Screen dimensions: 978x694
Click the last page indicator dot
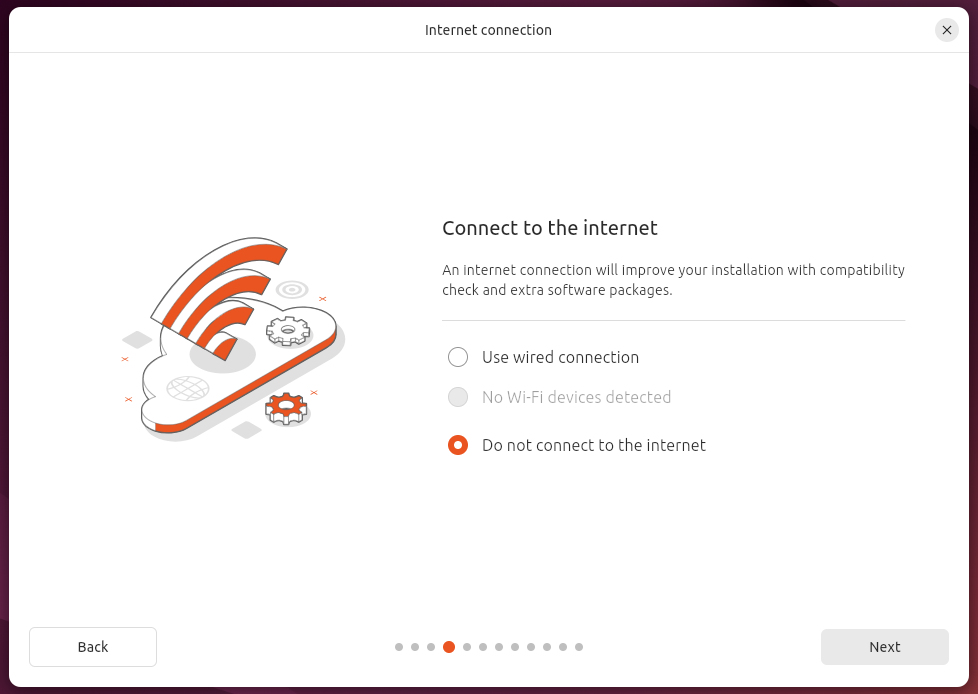click(x=579, y=647)
